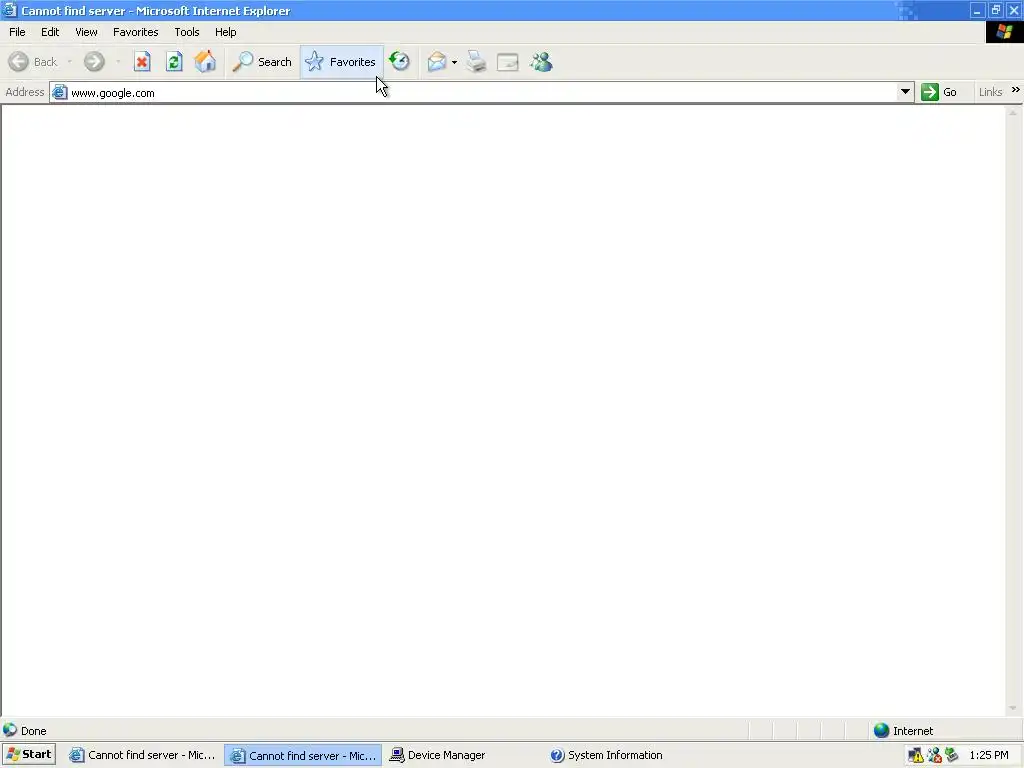
Task: Click the Edit page icon next to Print
Action: click(507, 62)
